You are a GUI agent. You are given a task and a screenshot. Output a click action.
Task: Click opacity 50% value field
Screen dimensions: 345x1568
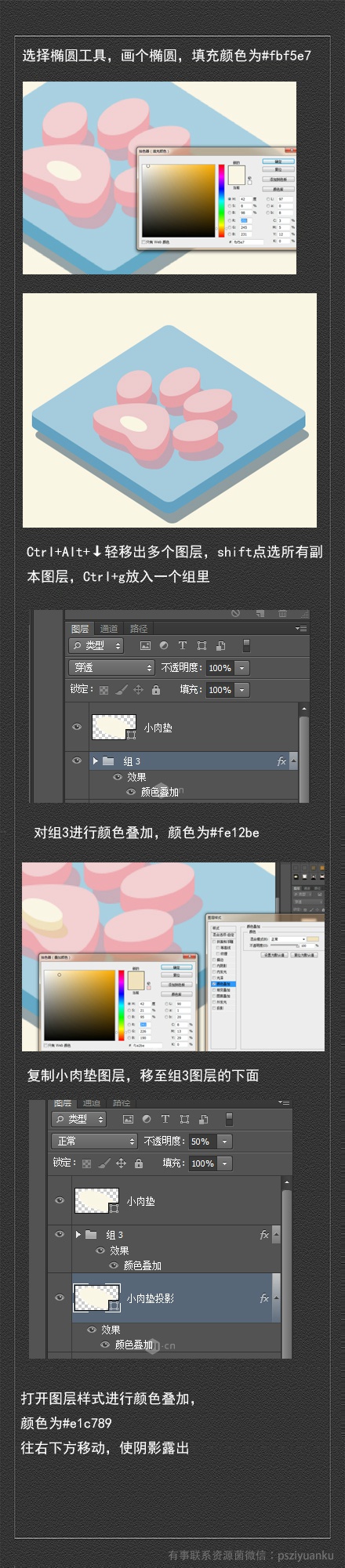(x=202, y=1142)
